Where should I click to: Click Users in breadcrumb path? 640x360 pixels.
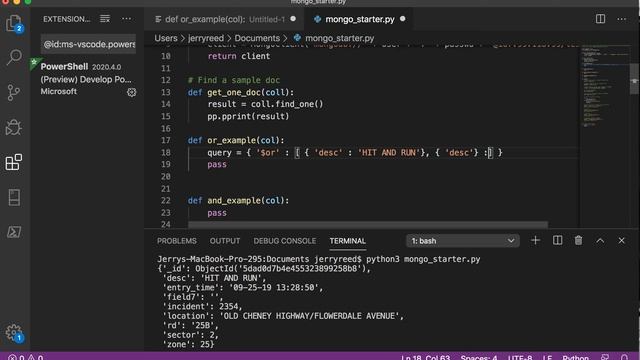166,38
